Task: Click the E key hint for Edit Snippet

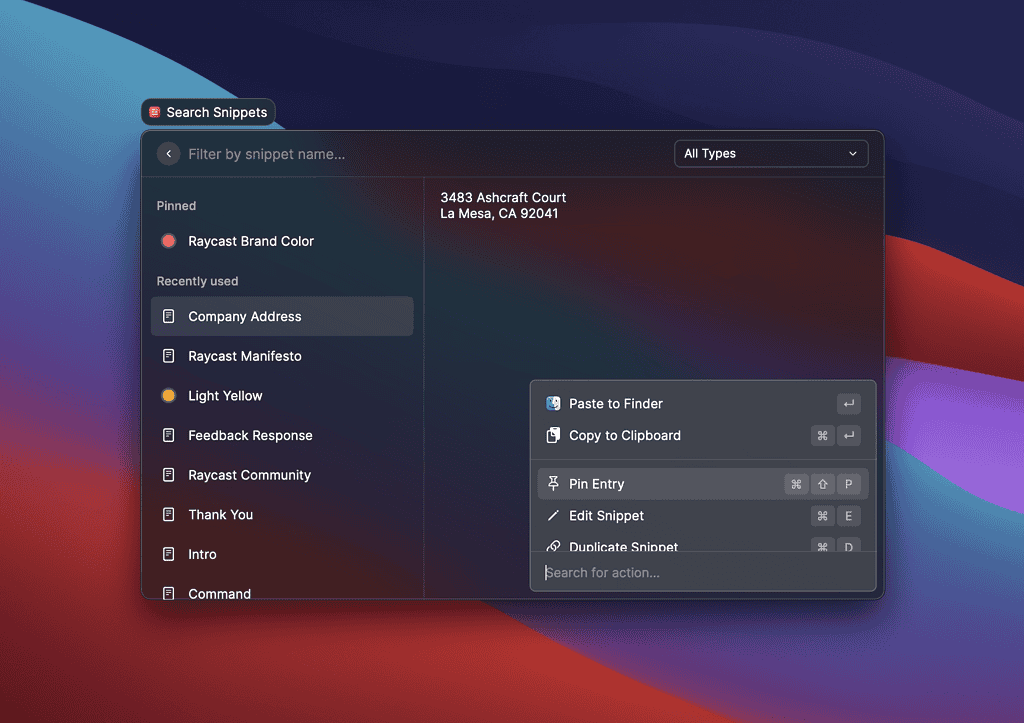Action: pos(848,516)
